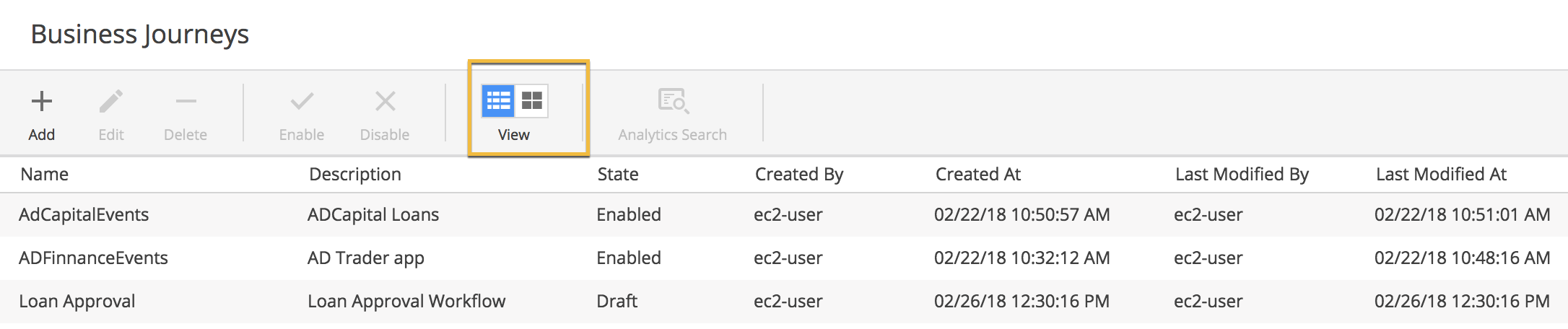Sort by State column header

[x=618, y=174]
